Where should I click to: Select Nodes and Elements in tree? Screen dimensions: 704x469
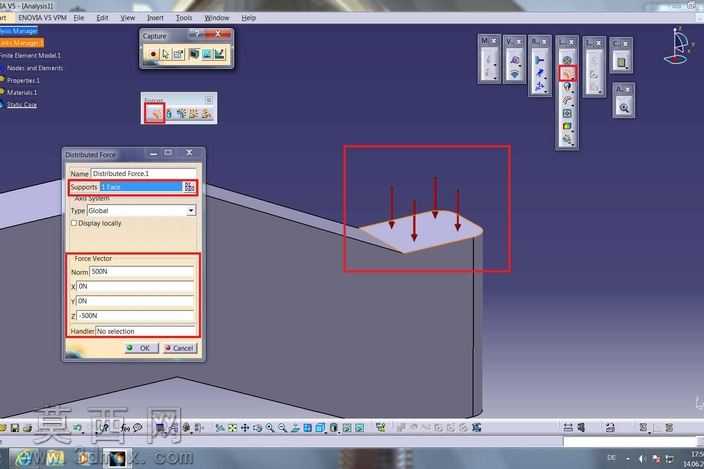click(35, 68)
